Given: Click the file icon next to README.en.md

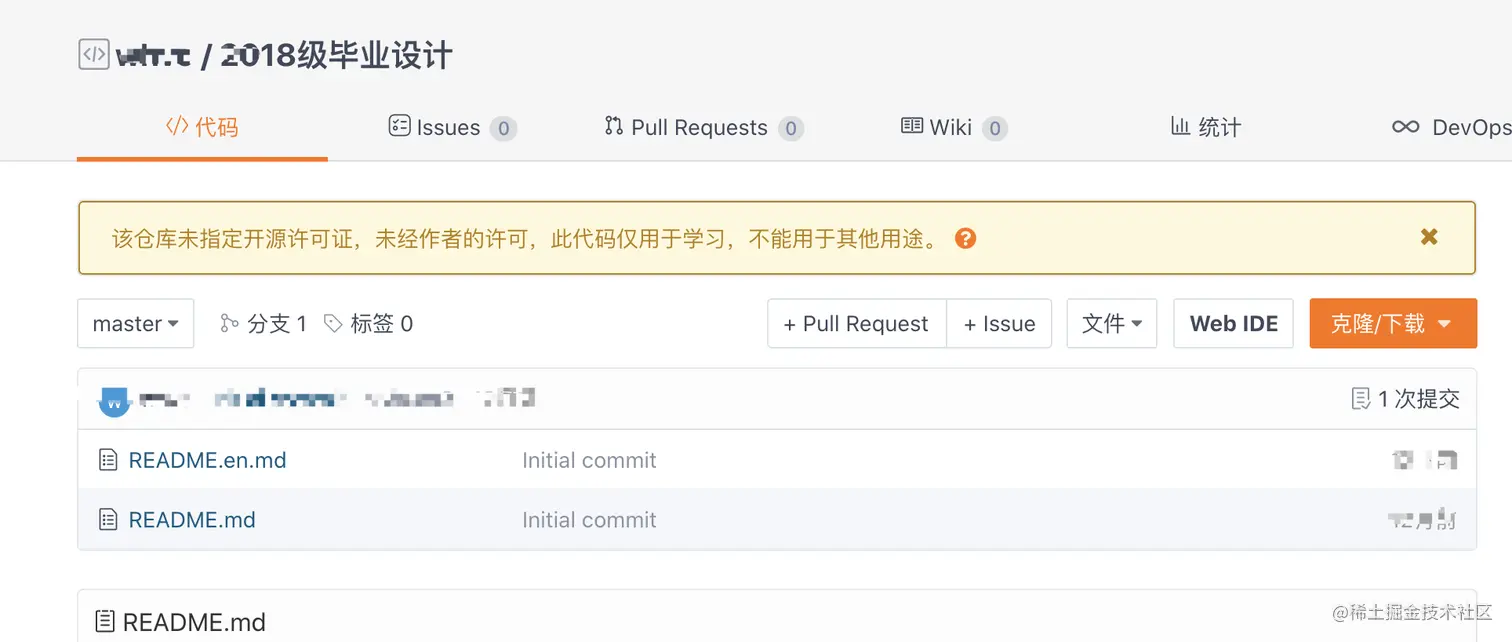Looking at the screenshot, I should pos(108,460).
